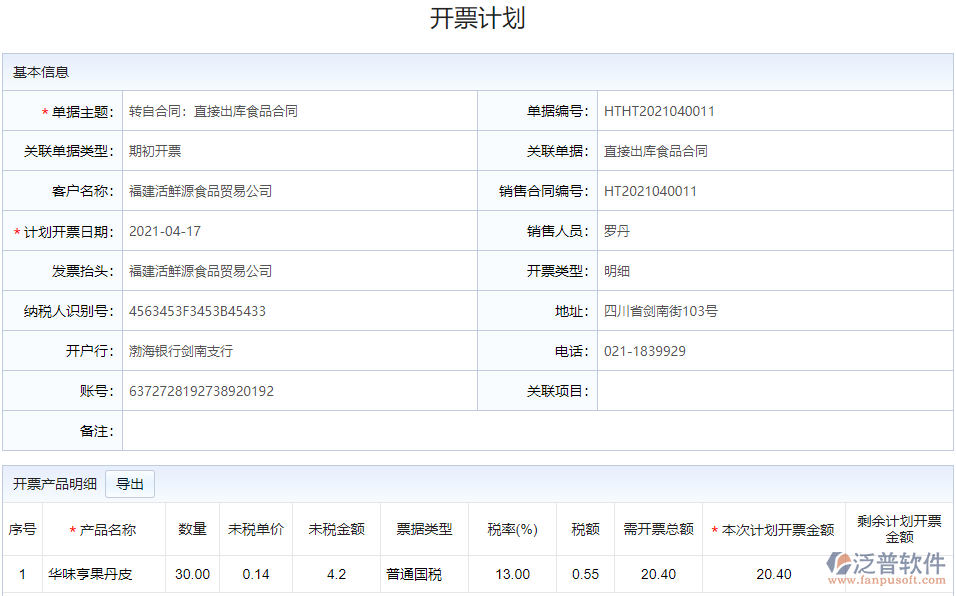Select the 本次计划开票金额 value 20.40

point(772,574)
